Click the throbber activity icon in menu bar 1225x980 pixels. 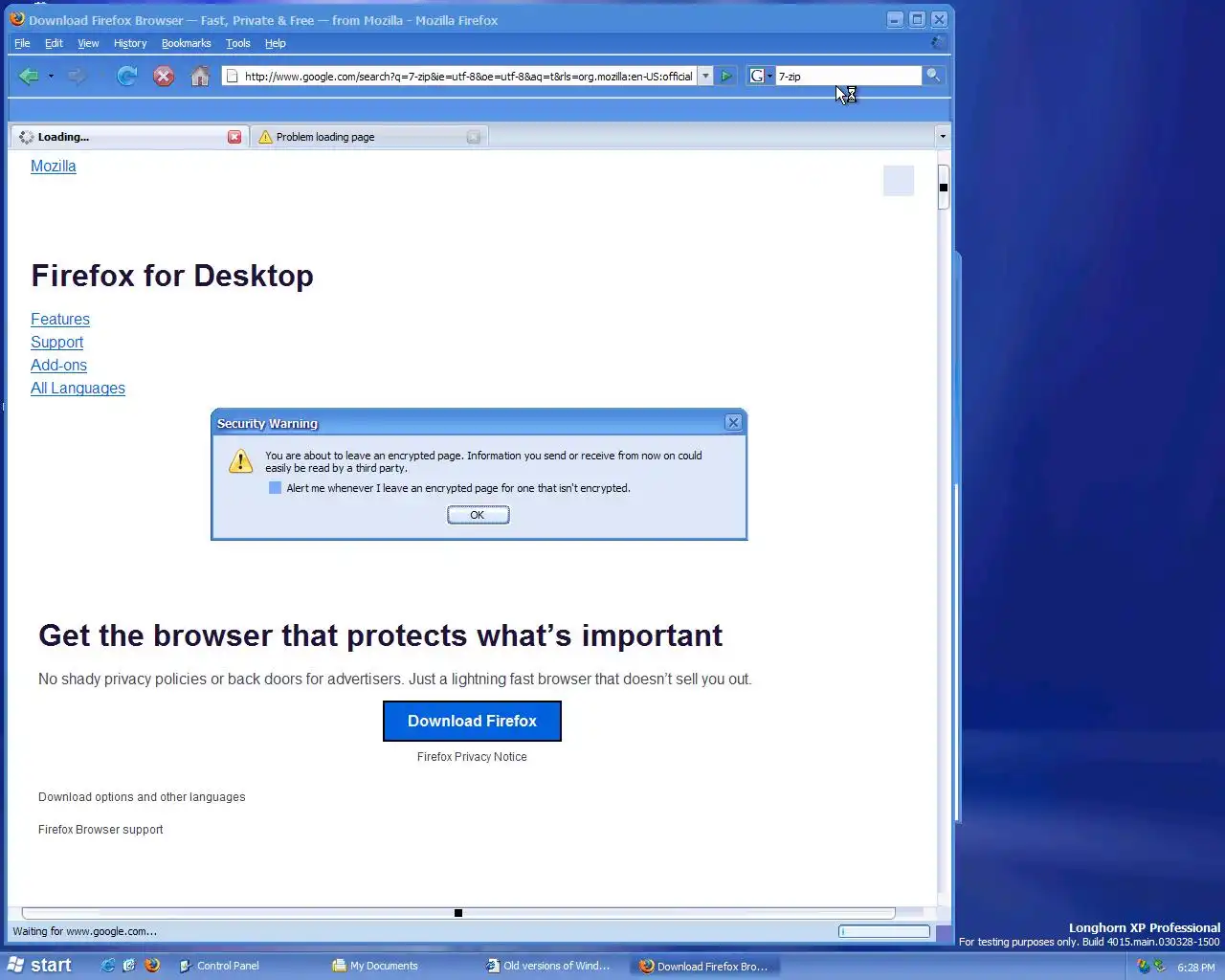939,42
